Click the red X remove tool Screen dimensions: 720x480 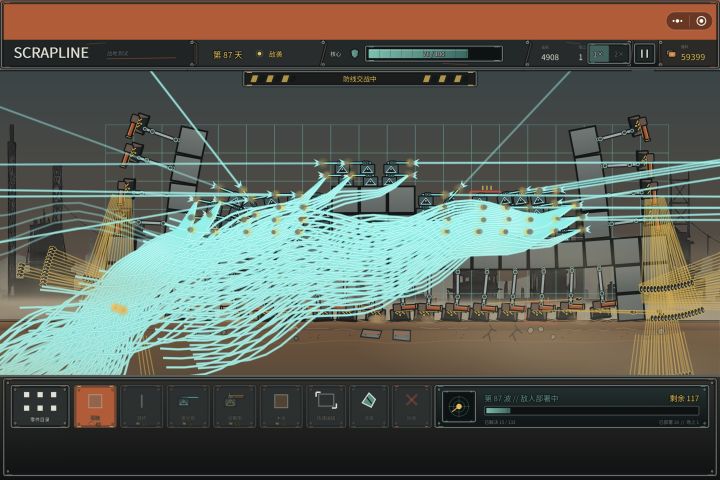point(411,407)
